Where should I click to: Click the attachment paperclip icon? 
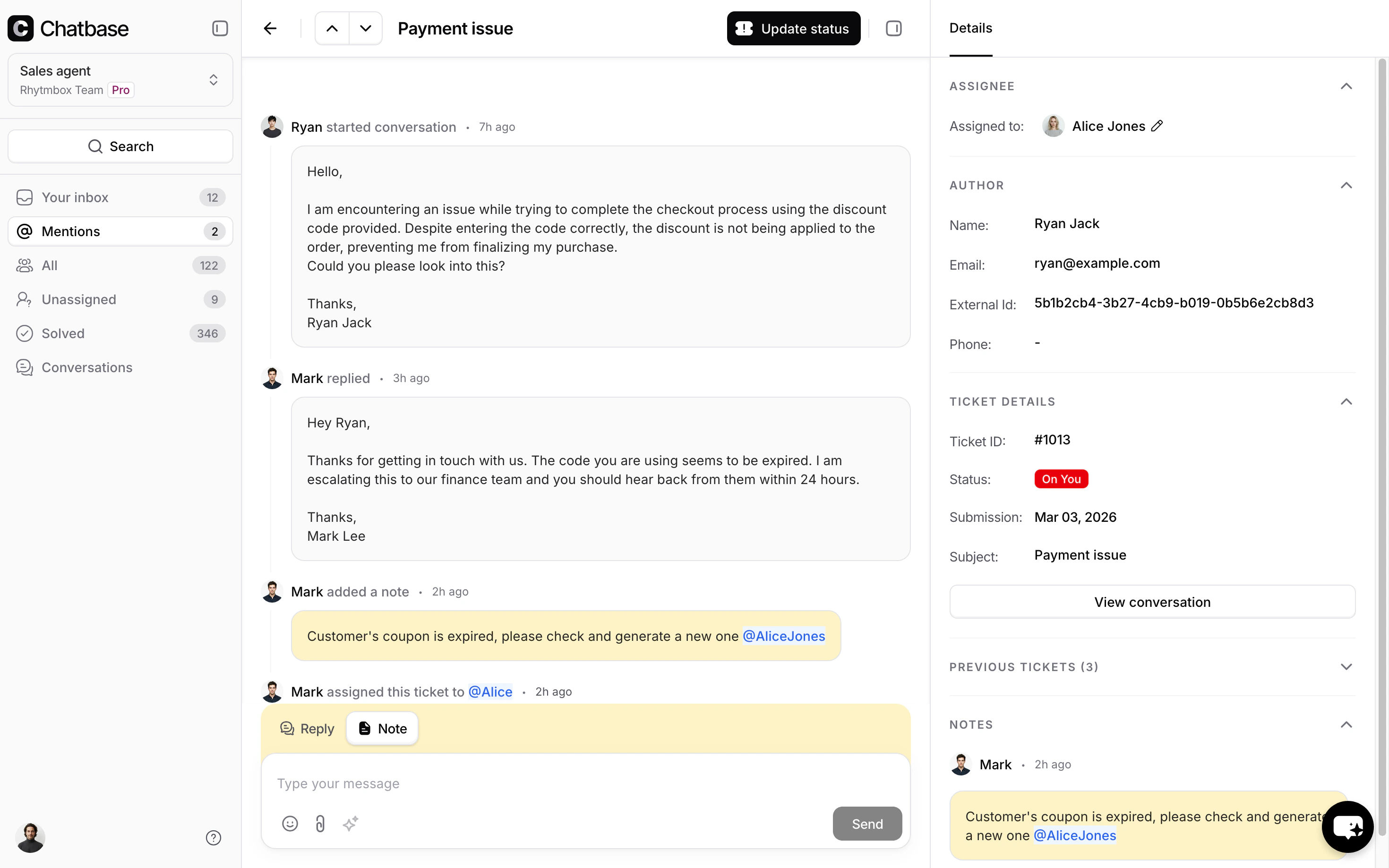click(x=320, y=823)
